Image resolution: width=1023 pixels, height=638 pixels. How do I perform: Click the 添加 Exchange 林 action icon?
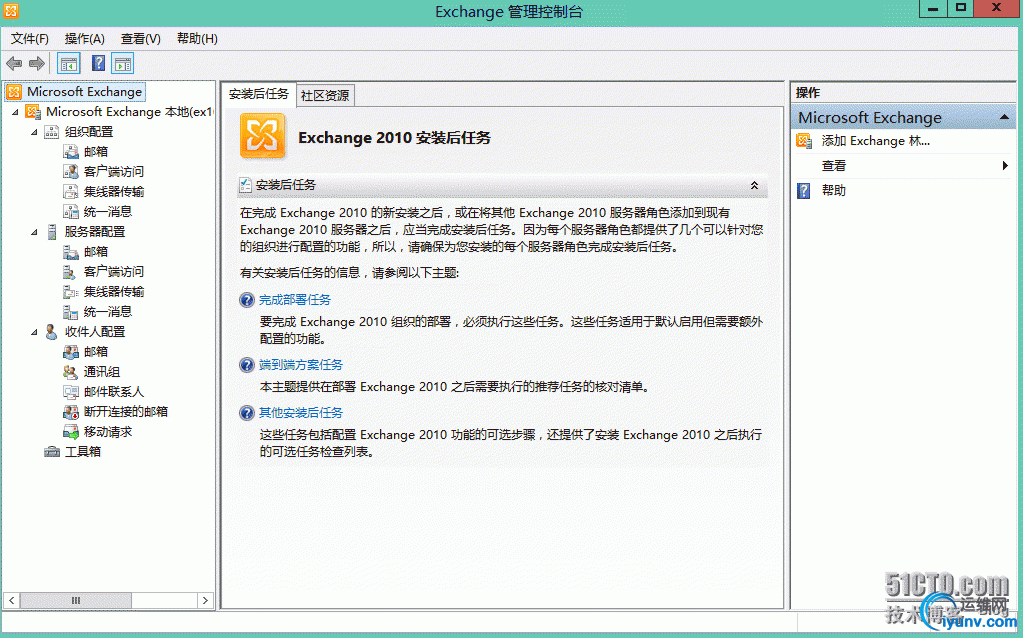804,141
